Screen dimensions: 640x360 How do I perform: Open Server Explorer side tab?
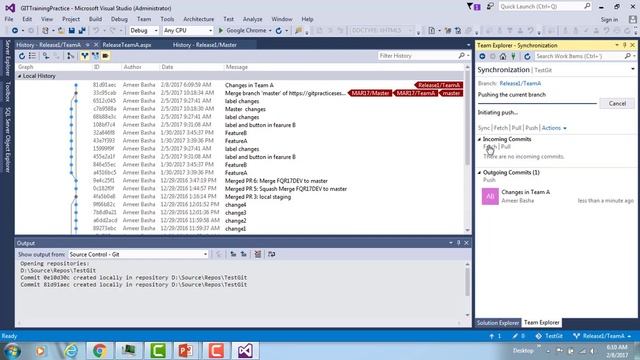(7, 58)
